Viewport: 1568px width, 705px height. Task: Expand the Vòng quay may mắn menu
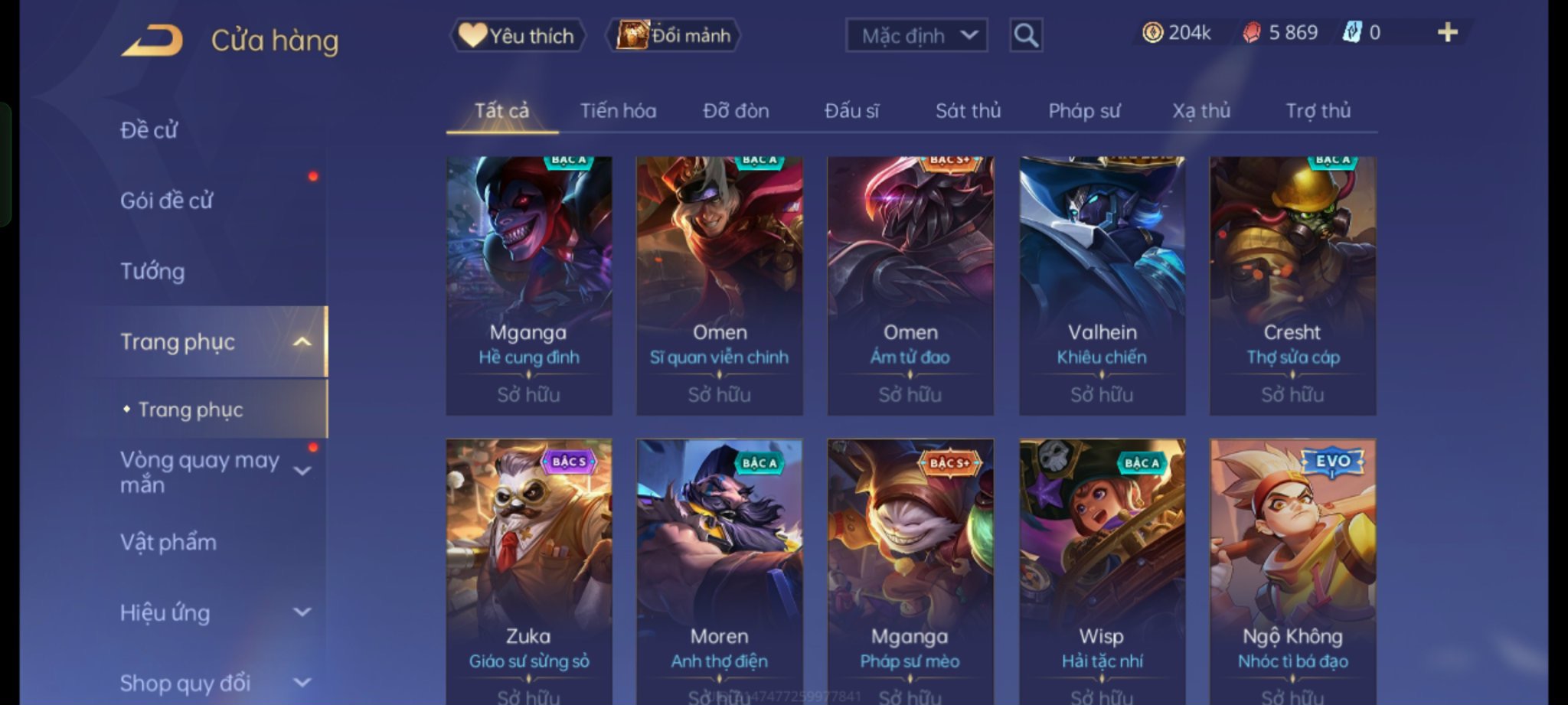click(302, 471)
